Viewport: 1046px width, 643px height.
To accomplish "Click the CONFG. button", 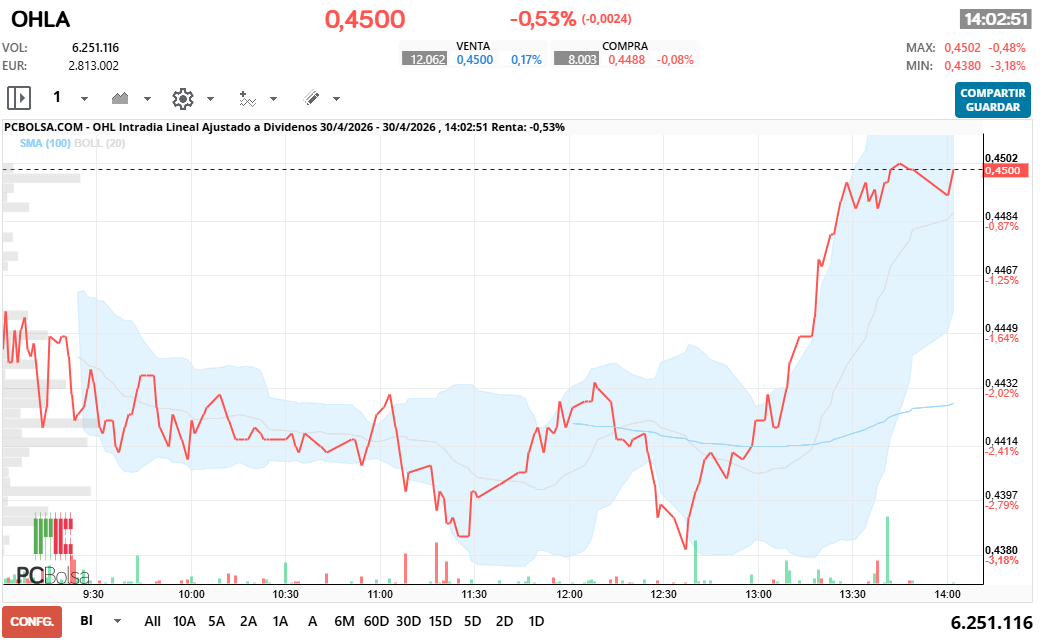I will point(31,621).
